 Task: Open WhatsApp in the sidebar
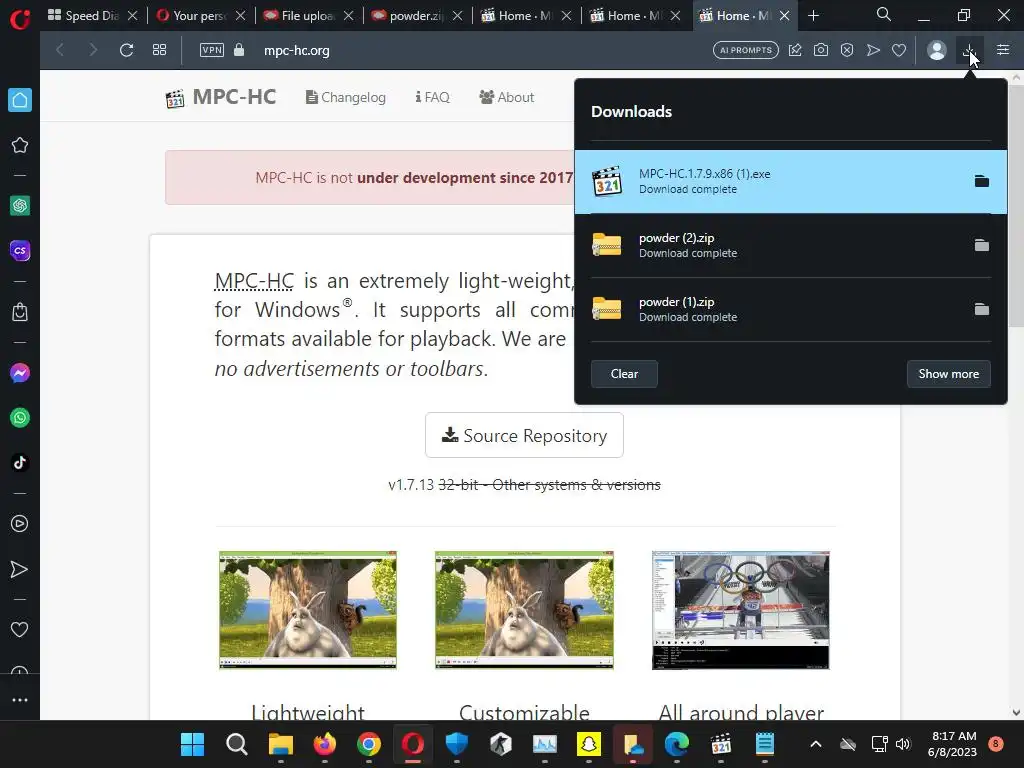(20, 418)
